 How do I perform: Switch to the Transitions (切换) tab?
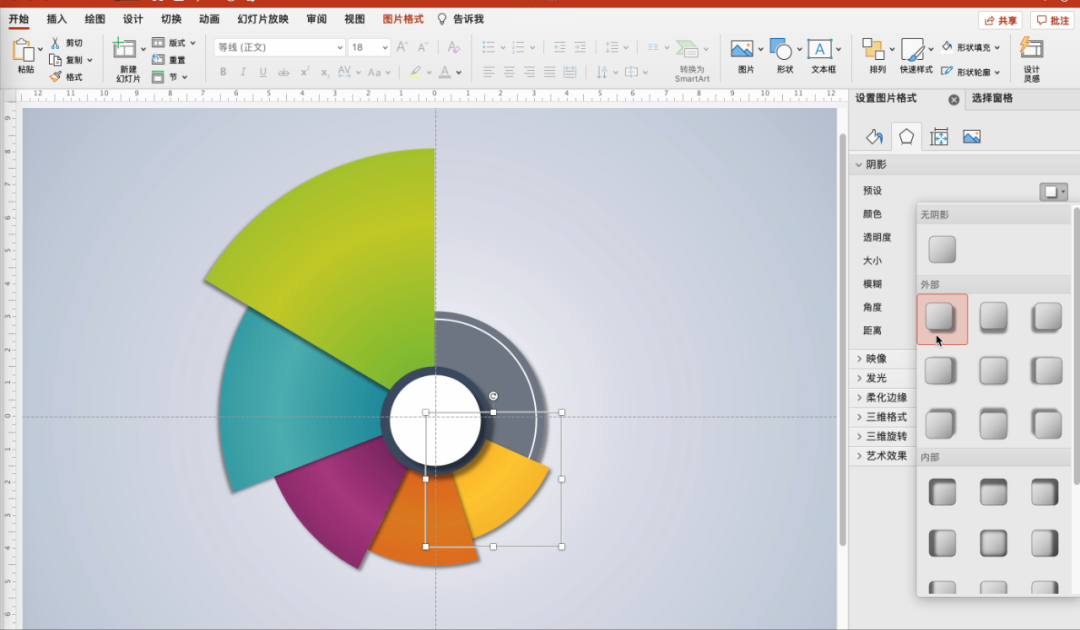tap(171, 19)
